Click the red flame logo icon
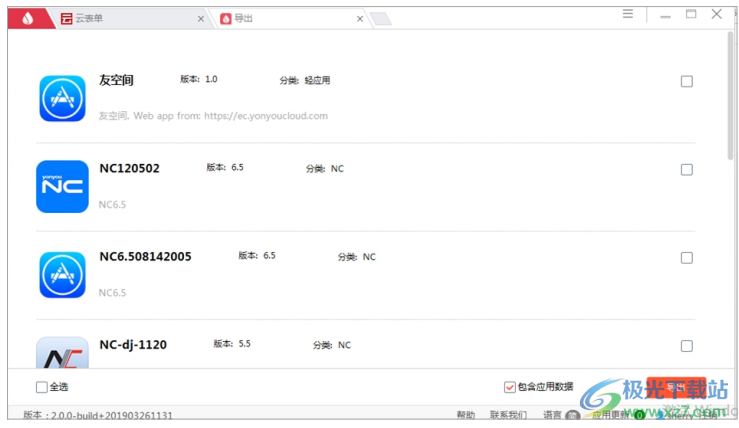The width and height of the screenshot is (739, 428). [x=28, y=18]
